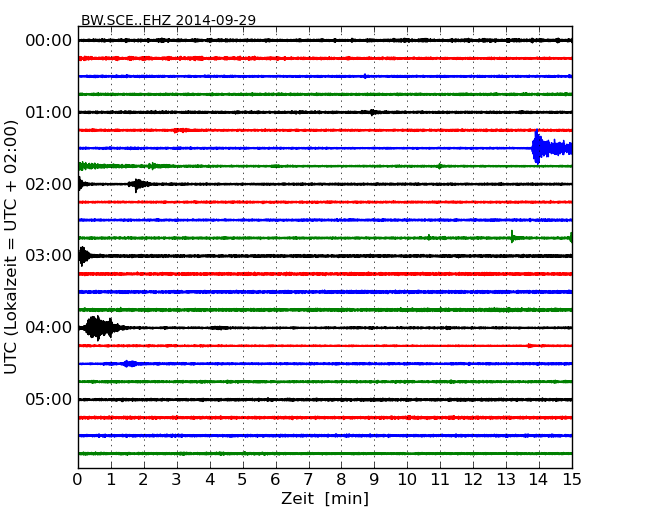The height and width of the screenshot is (520, 650).
Task: Click the UTC Lokalzeit y-axis label
Action: click(12, 246)
